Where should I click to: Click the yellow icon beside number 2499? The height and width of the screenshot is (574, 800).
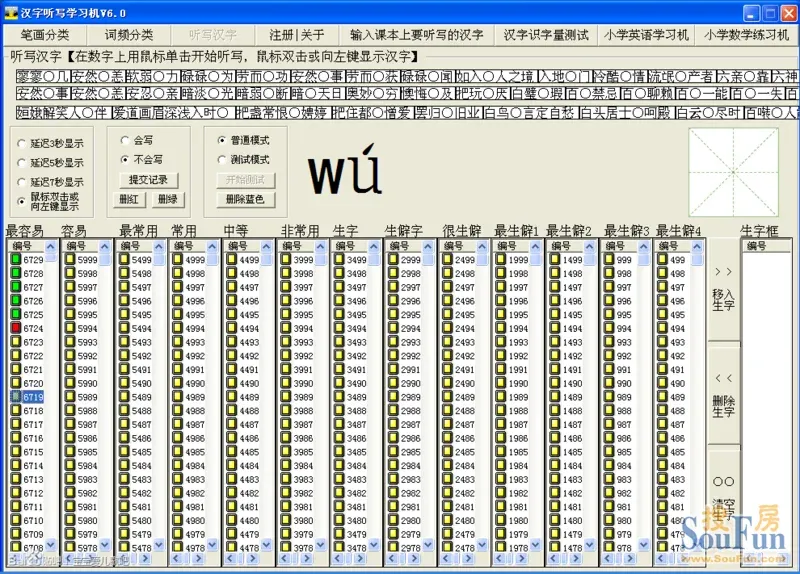pos(446,260)
